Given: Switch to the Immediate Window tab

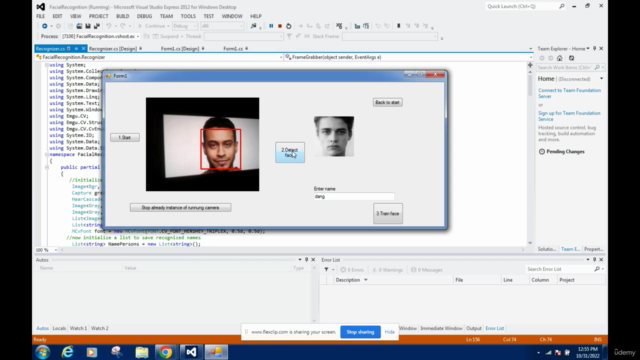Looking at the screenshot, I should [x=441, y=328].
